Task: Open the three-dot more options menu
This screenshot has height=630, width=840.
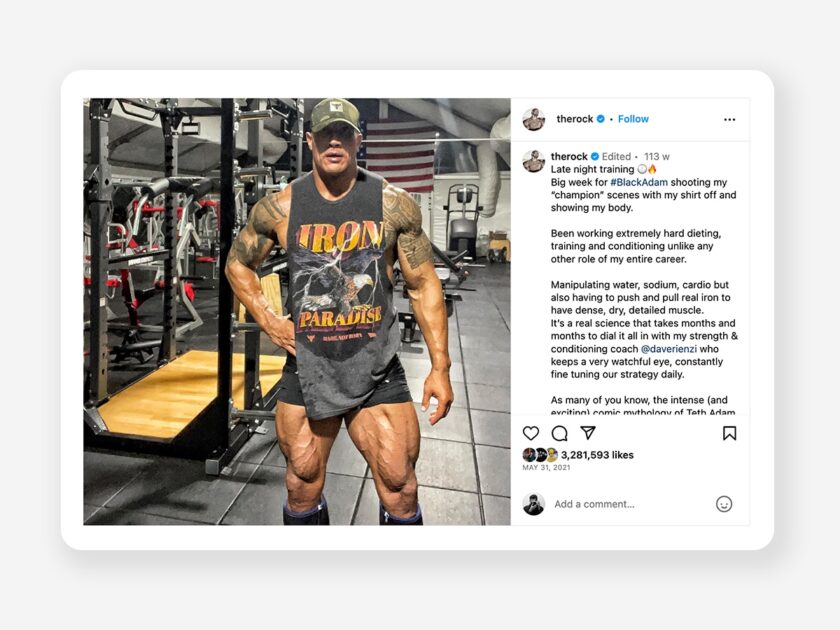Action: [729, 119]
